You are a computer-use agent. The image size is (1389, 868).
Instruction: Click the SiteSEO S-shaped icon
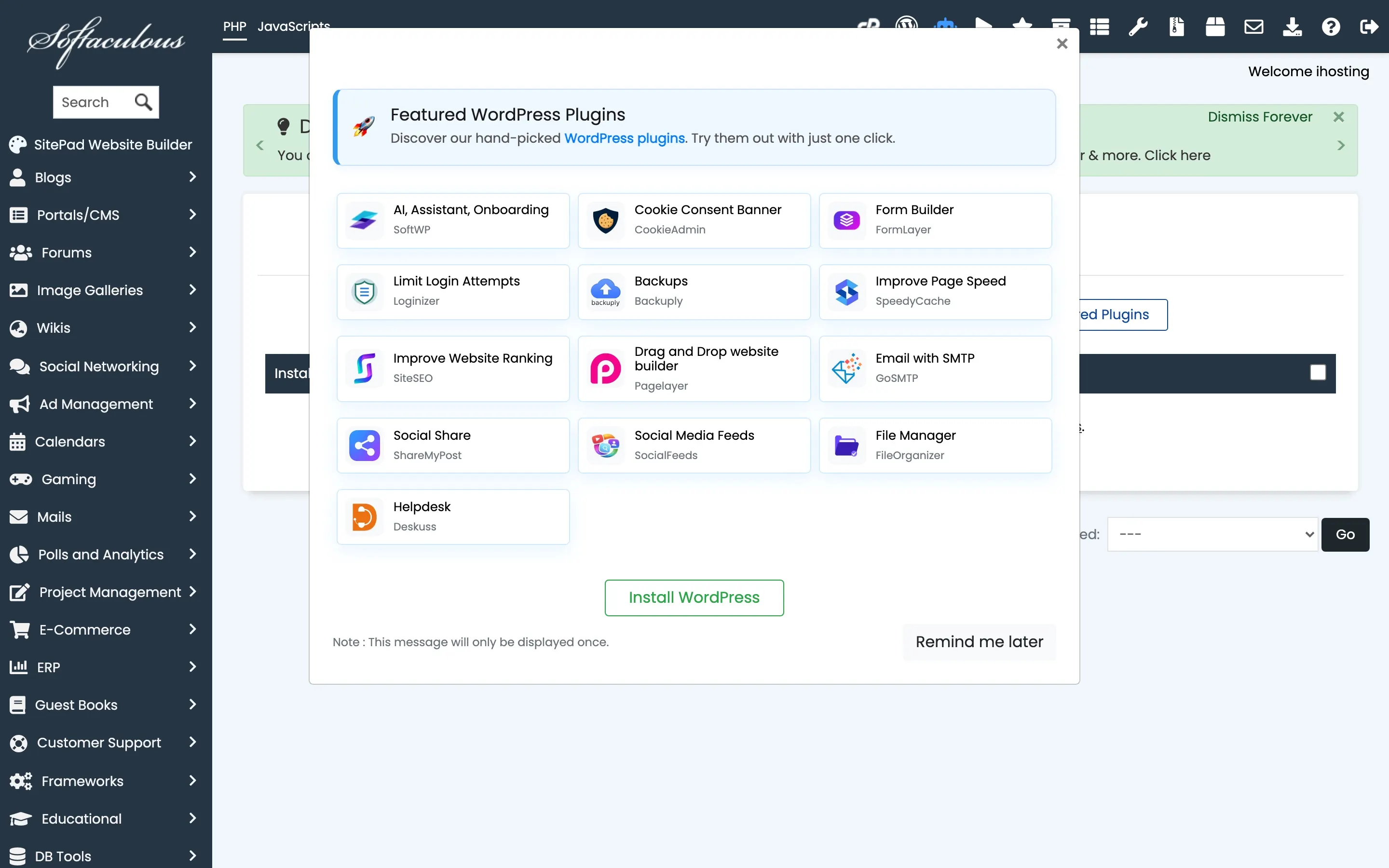pyautogui.click(x=364, y=368)
